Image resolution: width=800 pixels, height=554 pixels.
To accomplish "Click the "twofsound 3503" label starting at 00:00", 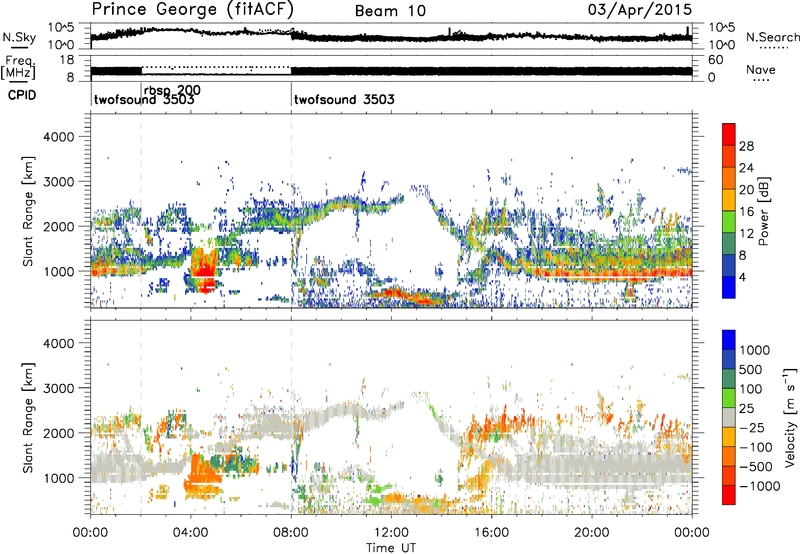I will 144,99.
